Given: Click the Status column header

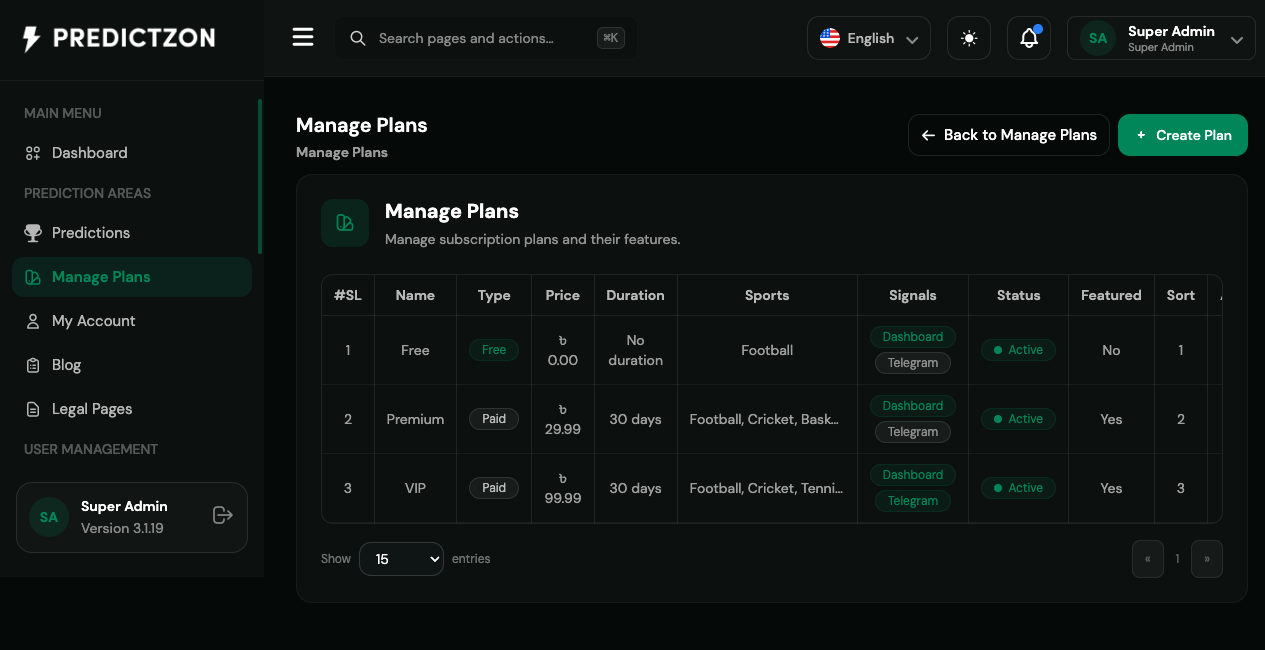Looking at the screenshot, I should (1019, 295).
